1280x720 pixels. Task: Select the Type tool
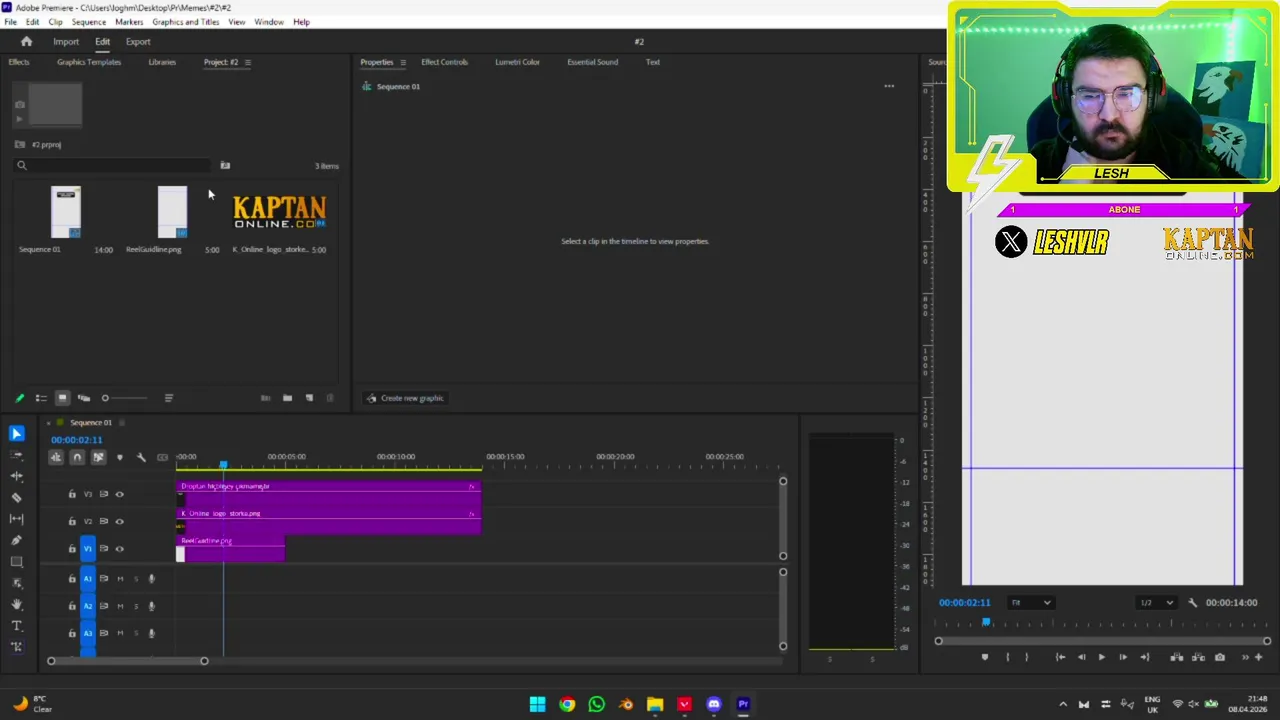pos(16,626)
